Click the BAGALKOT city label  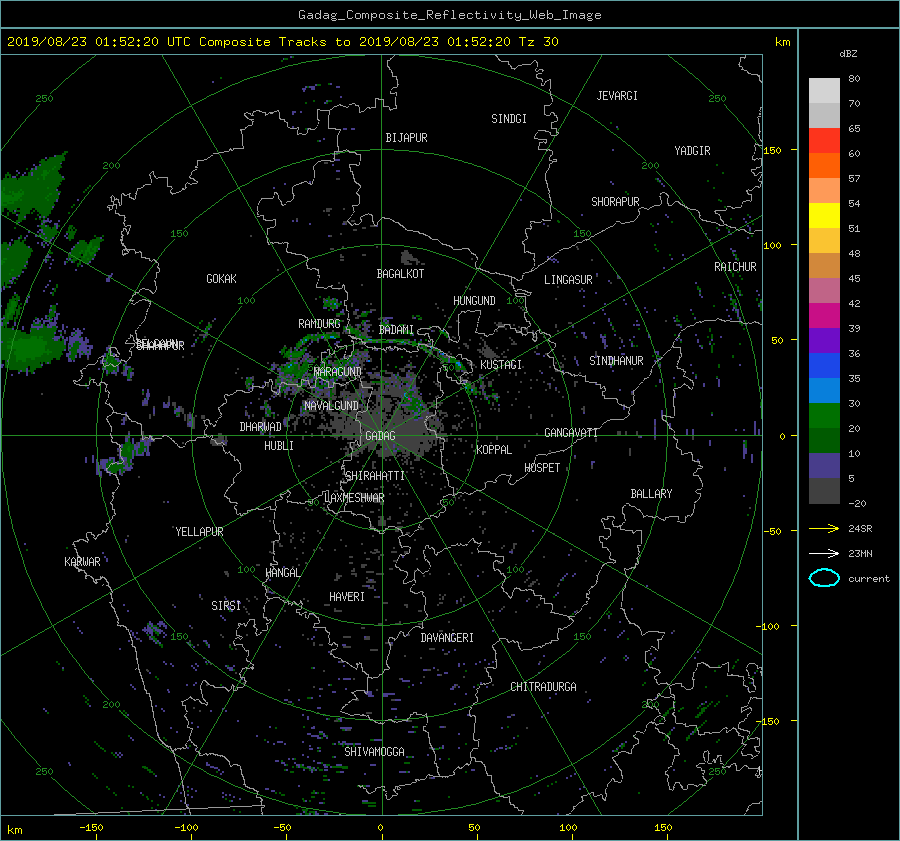[x=400, y=274]
